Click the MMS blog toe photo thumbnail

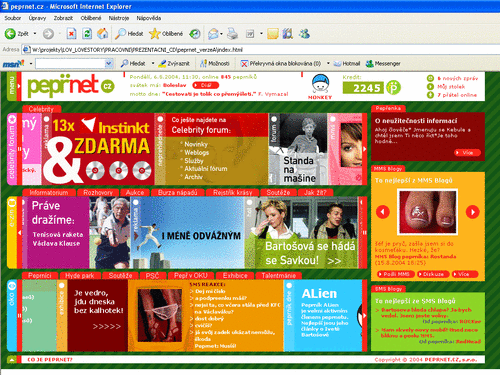click(428, 212)
